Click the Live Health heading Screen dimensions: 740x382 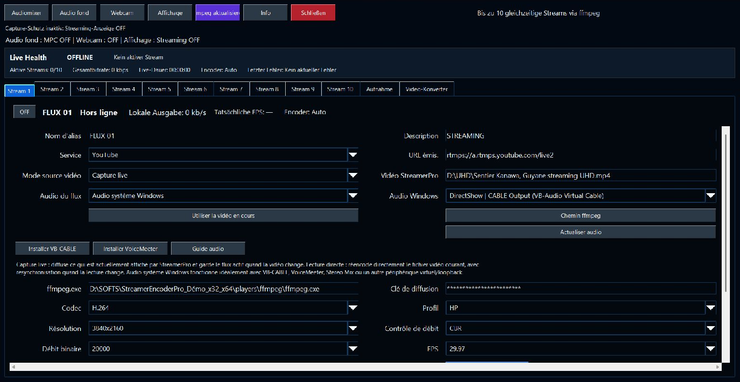28,58
